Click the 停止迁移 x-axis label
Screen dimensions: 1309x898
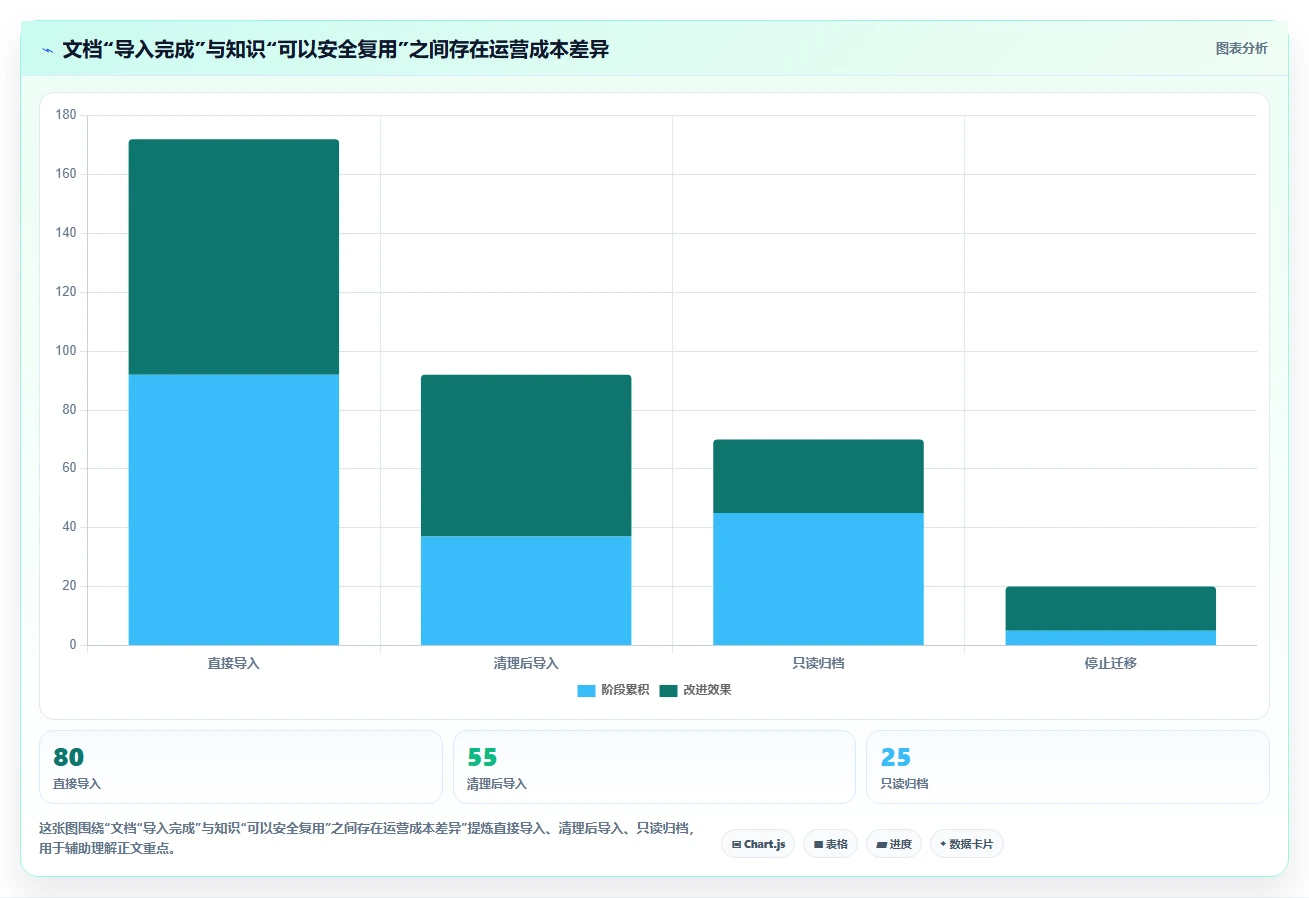coord(1110,663)
